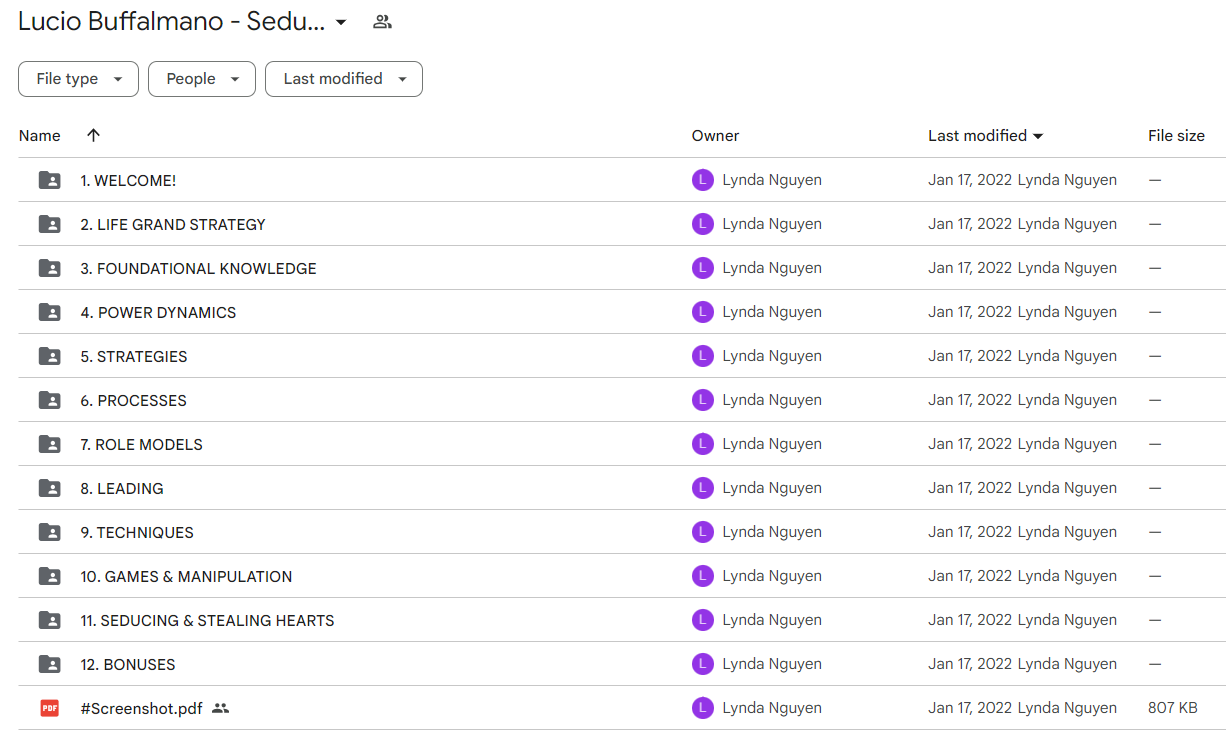
Task: Click Lynda Nguyen owner name in 5. STRATEGIES row
Action: pyautogui.click(x=772, y=356)
